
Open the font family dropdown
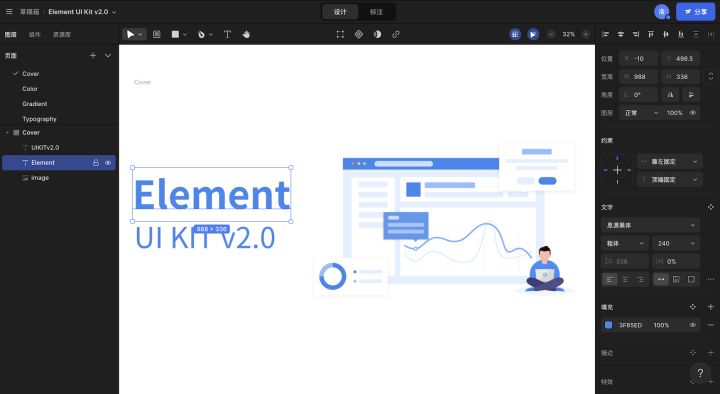[650, 225]
